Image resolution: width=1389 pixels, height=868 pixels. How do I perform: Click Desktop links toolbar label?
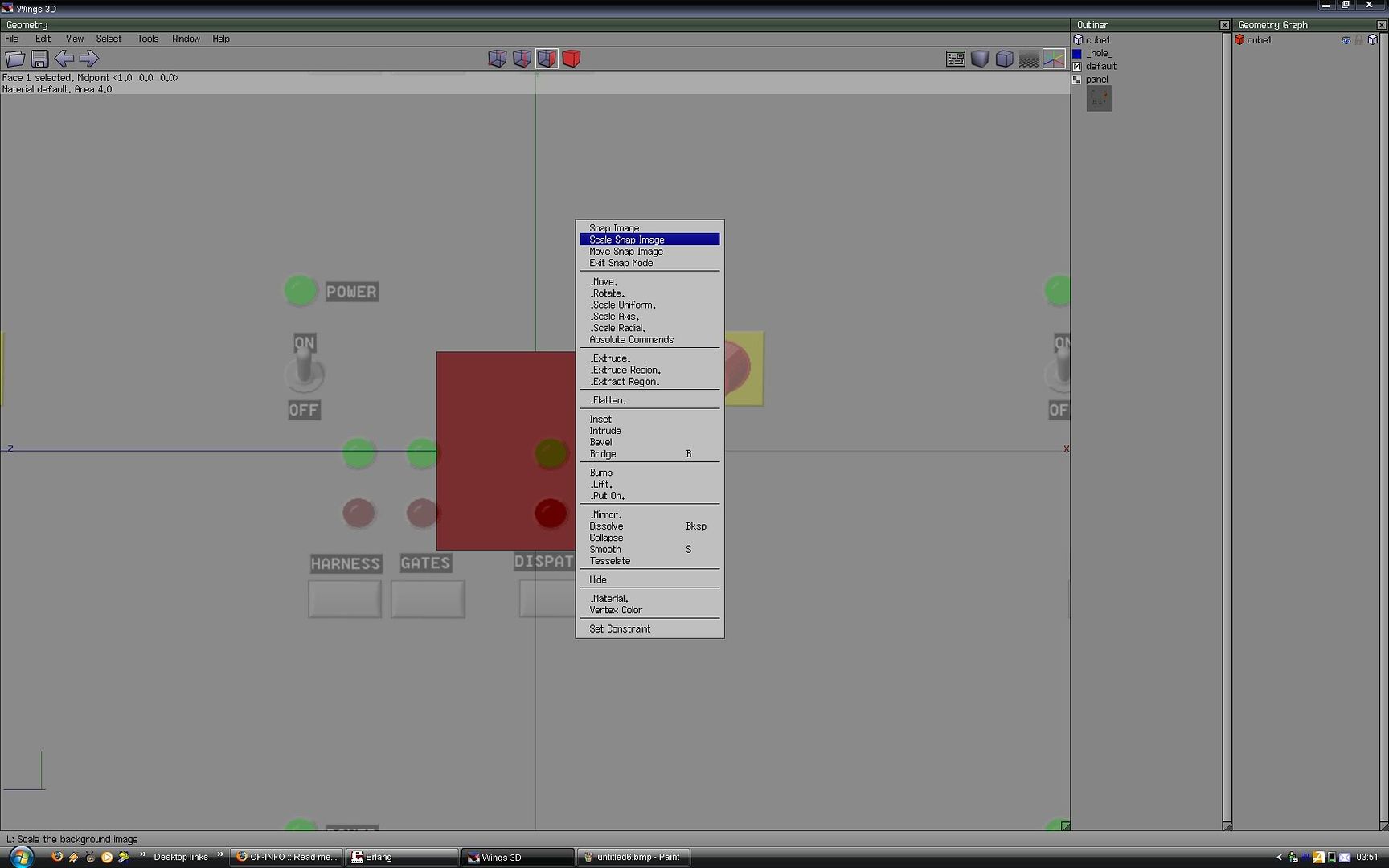point(181,857)
